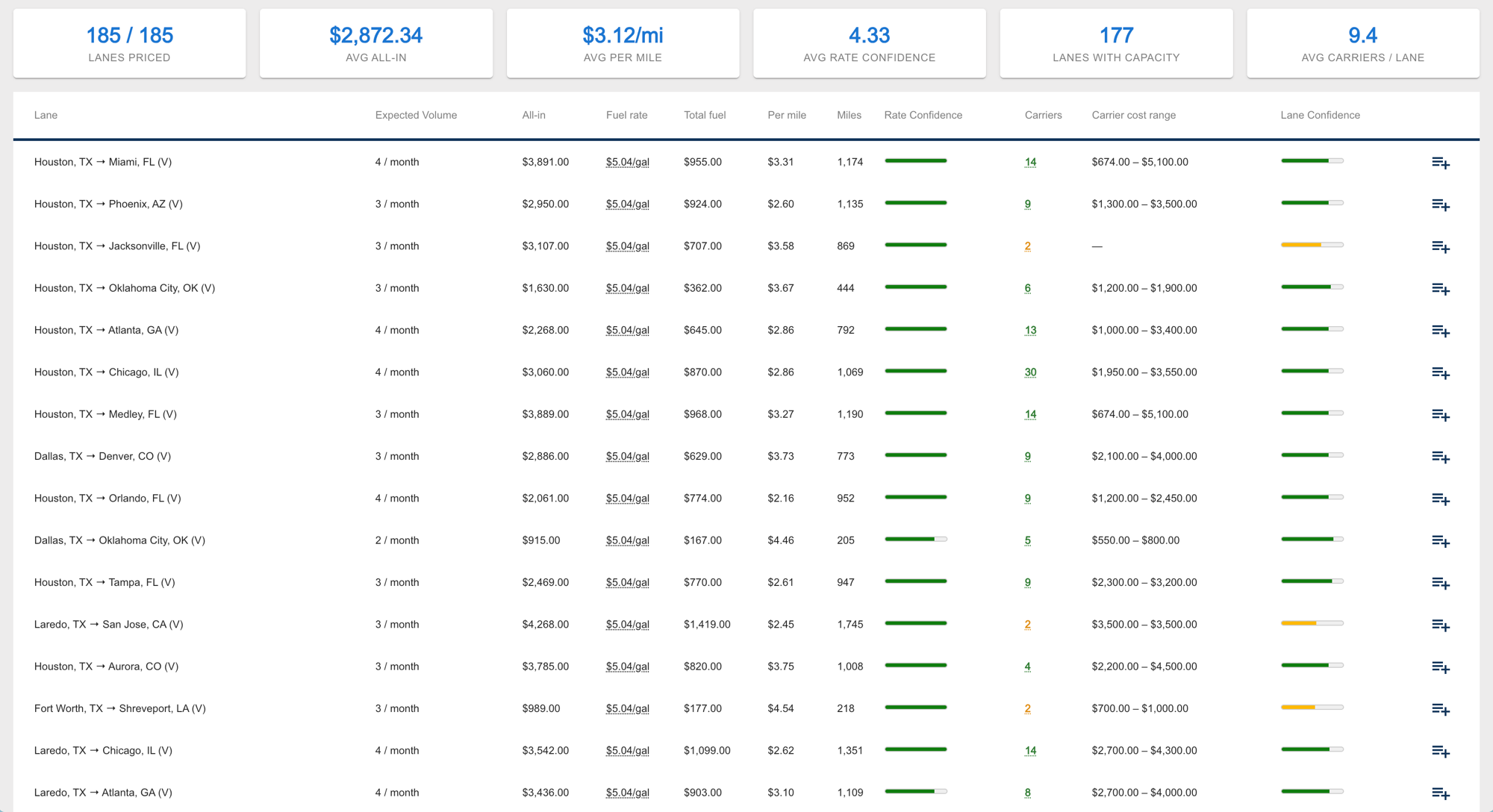Viewport: 1493px width, 812px height.
Task: Sort by Lane Confidence column header
Action: (x=1321, y=115)
